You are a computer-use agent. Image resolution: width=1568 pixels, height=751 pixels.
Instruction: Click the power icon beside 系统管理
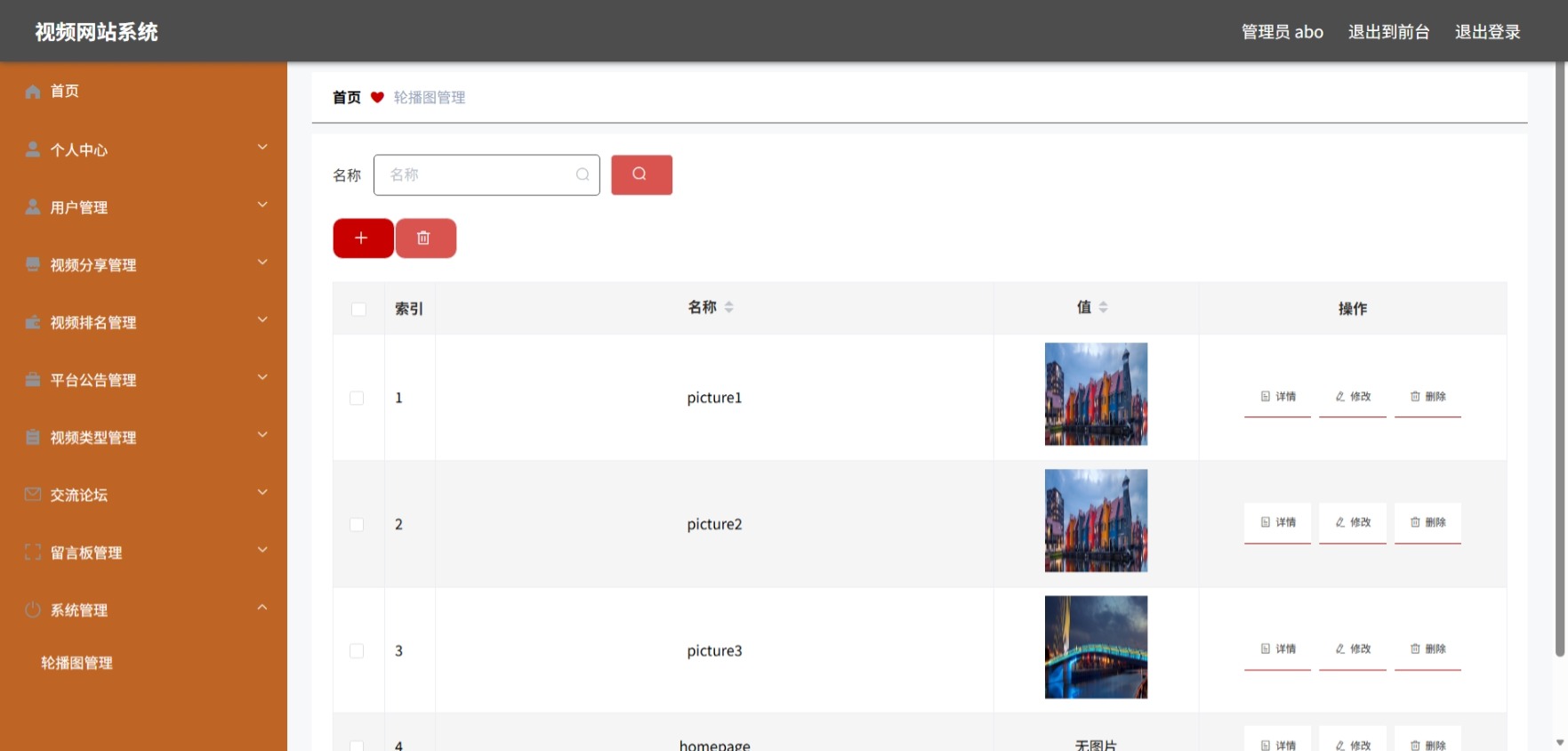point(33,610)
